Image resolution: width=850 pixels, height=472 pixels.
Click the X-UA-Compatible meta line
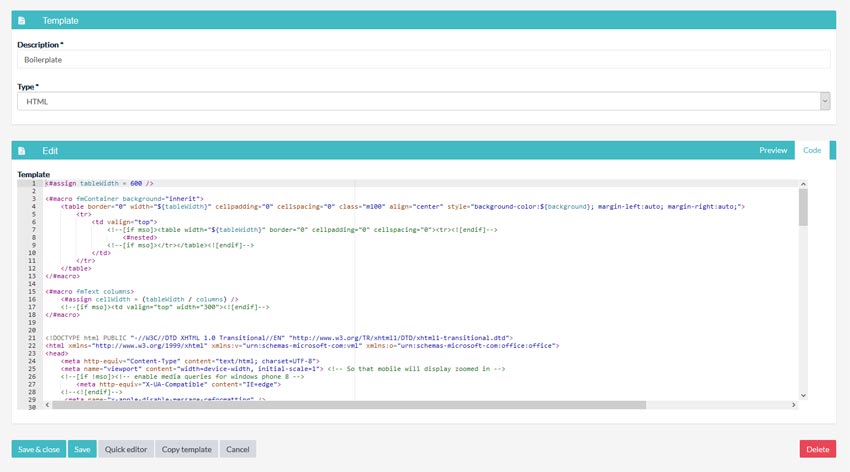(178, 384)
